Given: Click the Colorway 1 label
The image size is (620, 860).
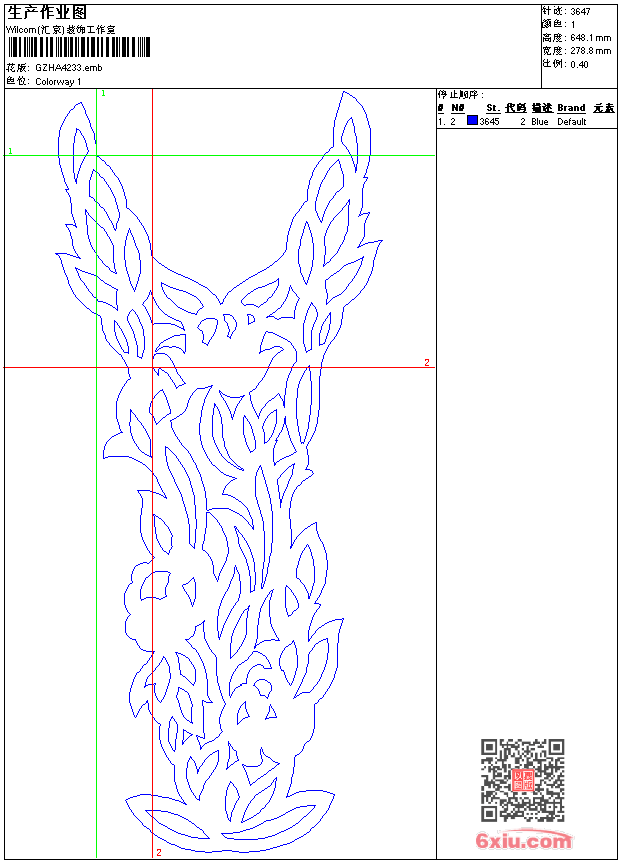Looking at the screenshot, I should [58, 82].
